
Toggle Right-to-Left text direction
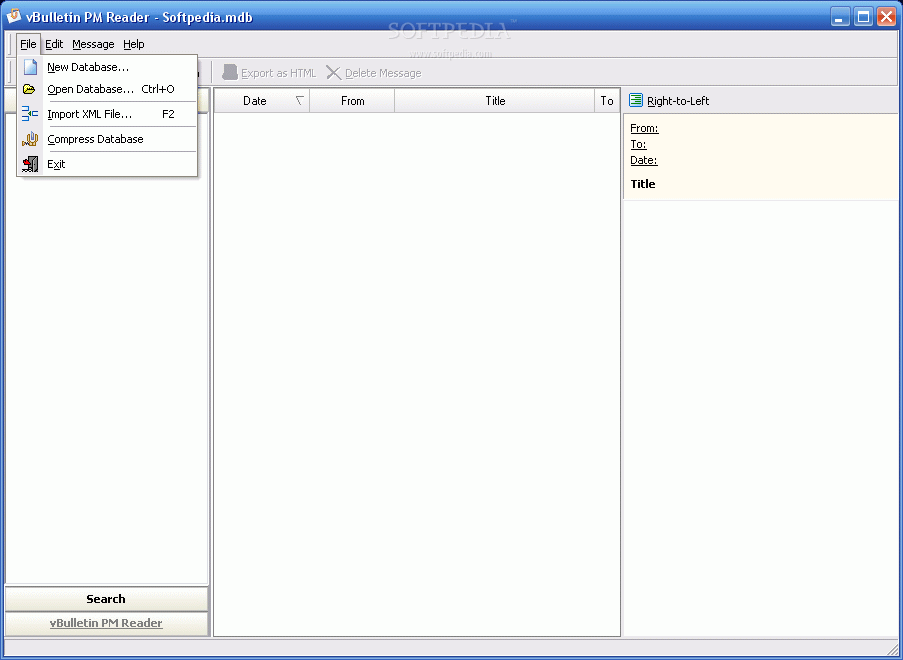point(669,101)
